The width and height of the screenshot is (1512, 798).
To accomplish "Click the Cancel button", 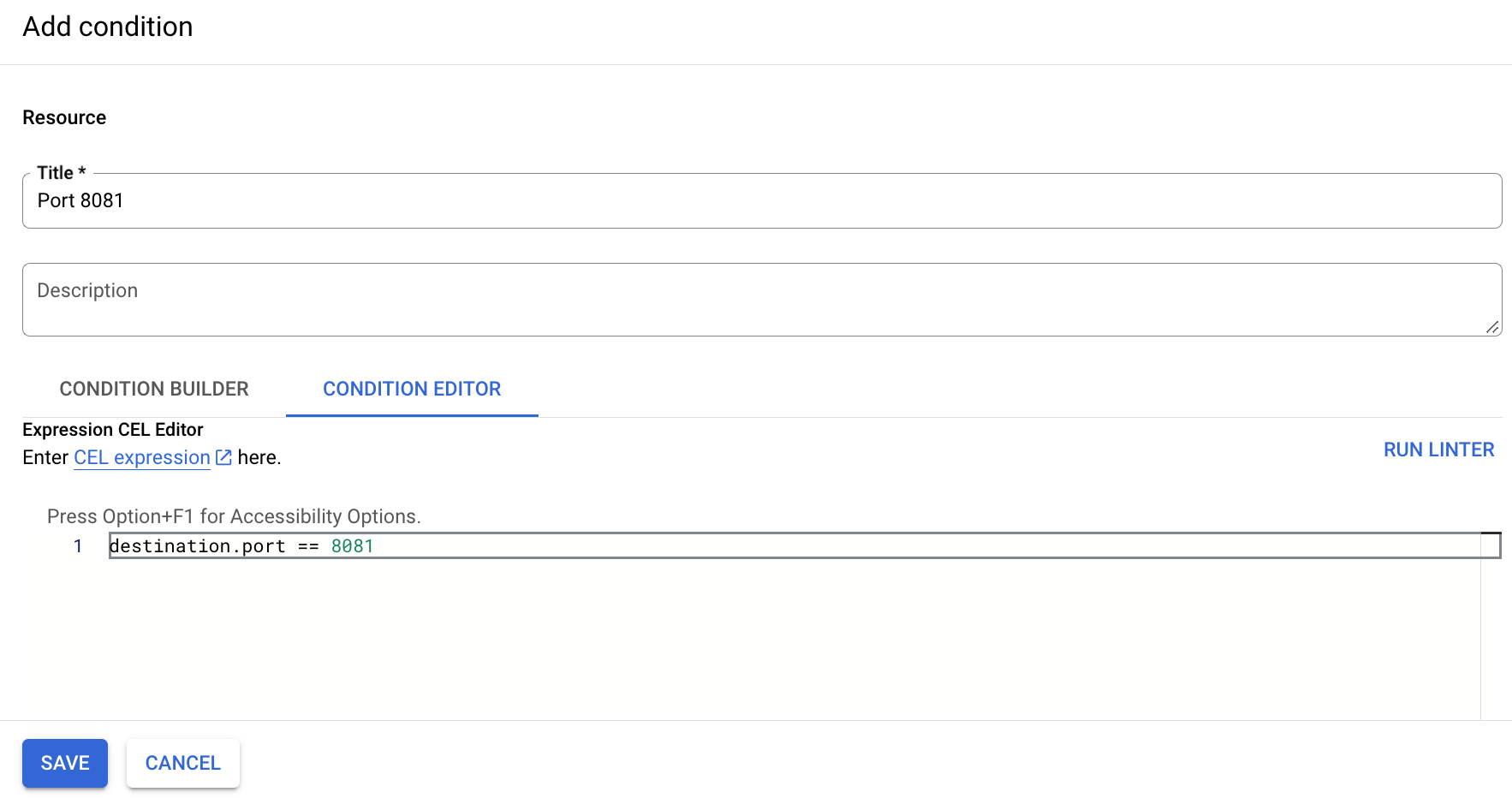I will point(182,763).
